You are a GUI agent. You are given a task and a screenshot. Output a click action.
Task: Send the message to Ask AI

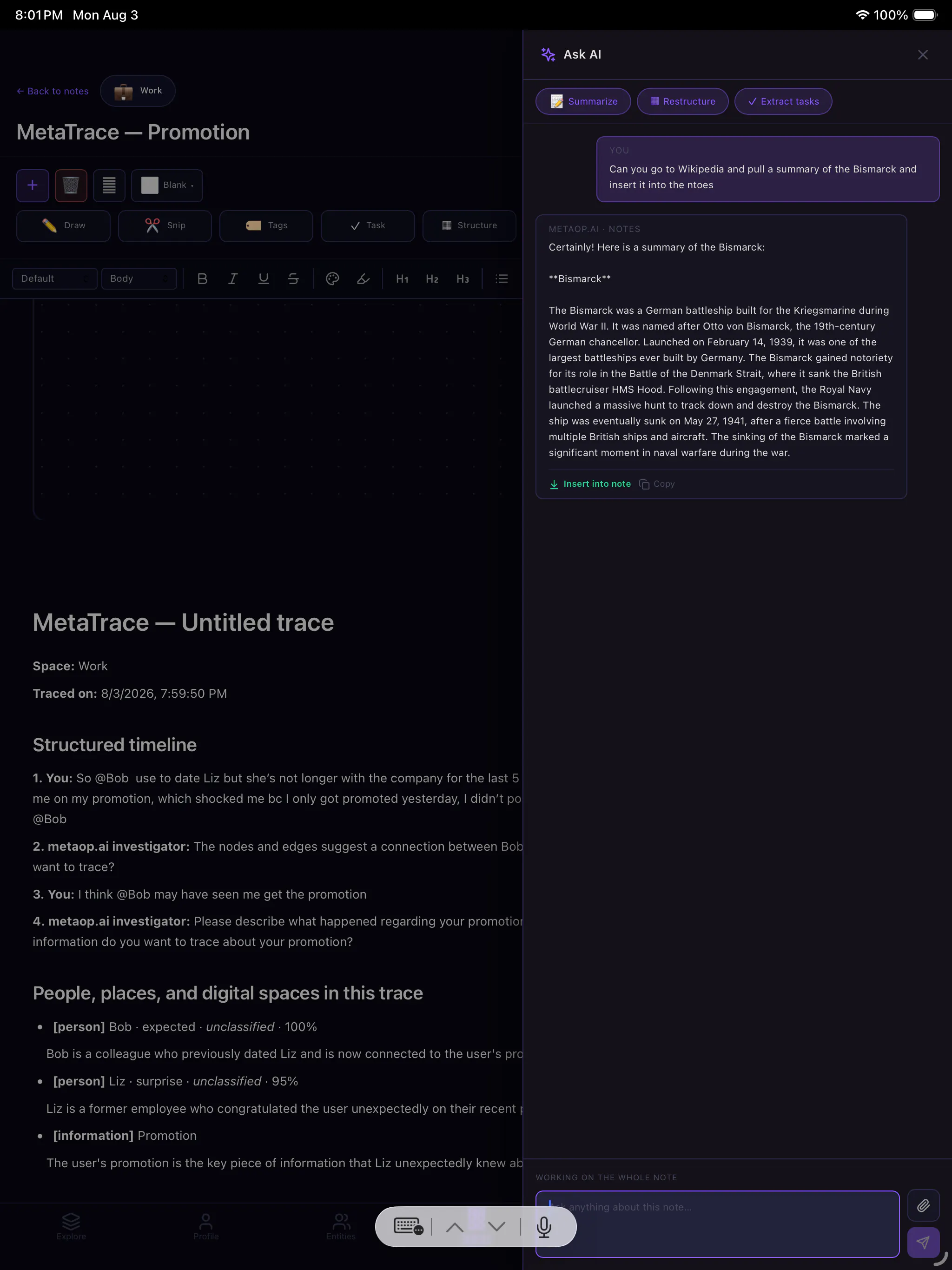coord(923,1243)
